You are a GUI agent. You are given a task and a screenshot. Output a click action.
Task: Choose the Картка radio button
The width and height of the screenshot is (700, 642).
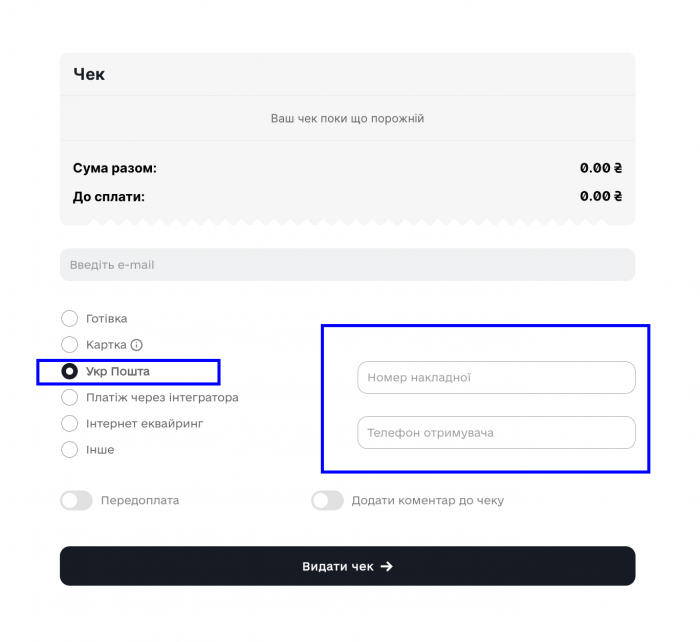coord(70,345)
